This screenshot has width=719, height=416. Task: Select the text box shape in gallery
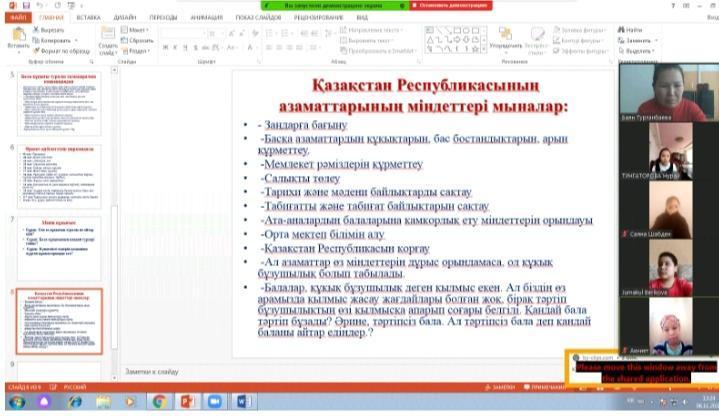pyautogui.click(x=430, y=30)
